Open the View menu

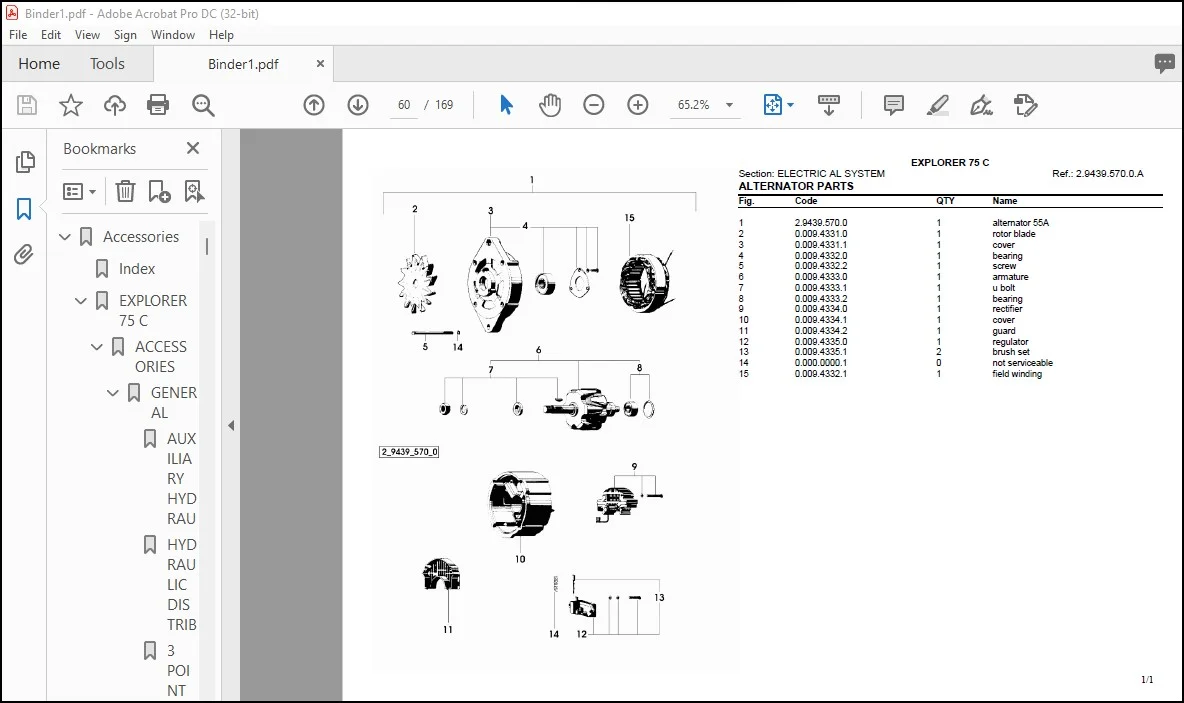tap(87, 35)
